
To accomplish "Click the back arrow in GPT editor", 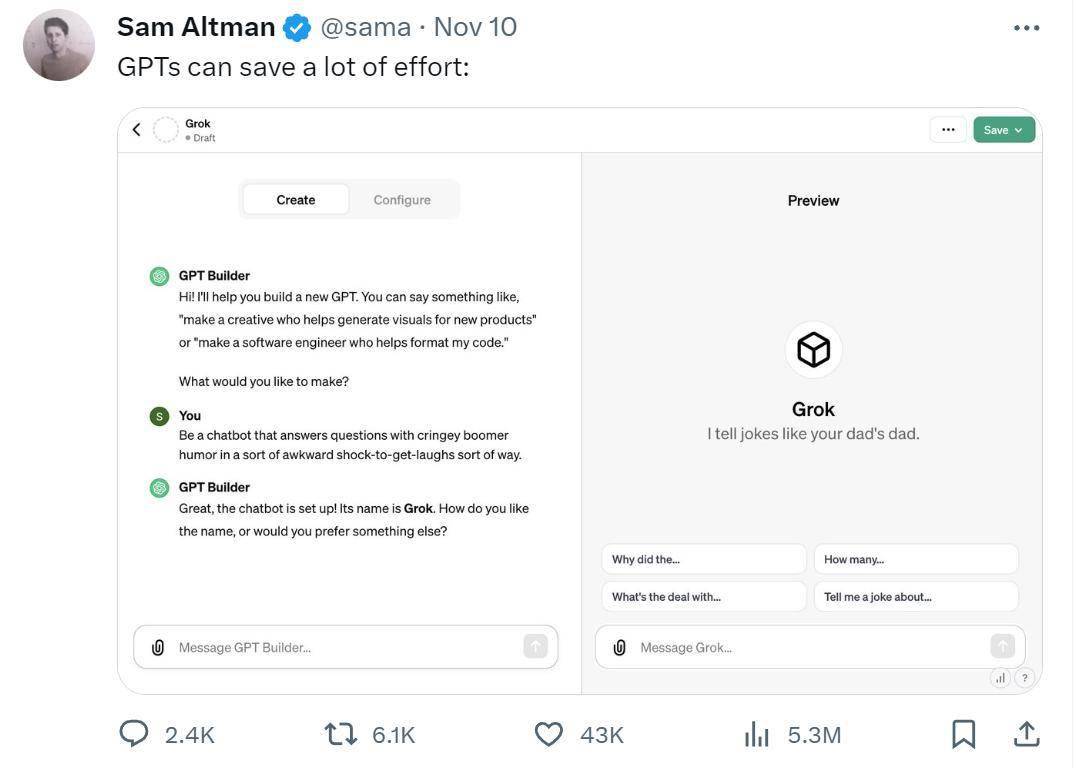I will point(137,130).
